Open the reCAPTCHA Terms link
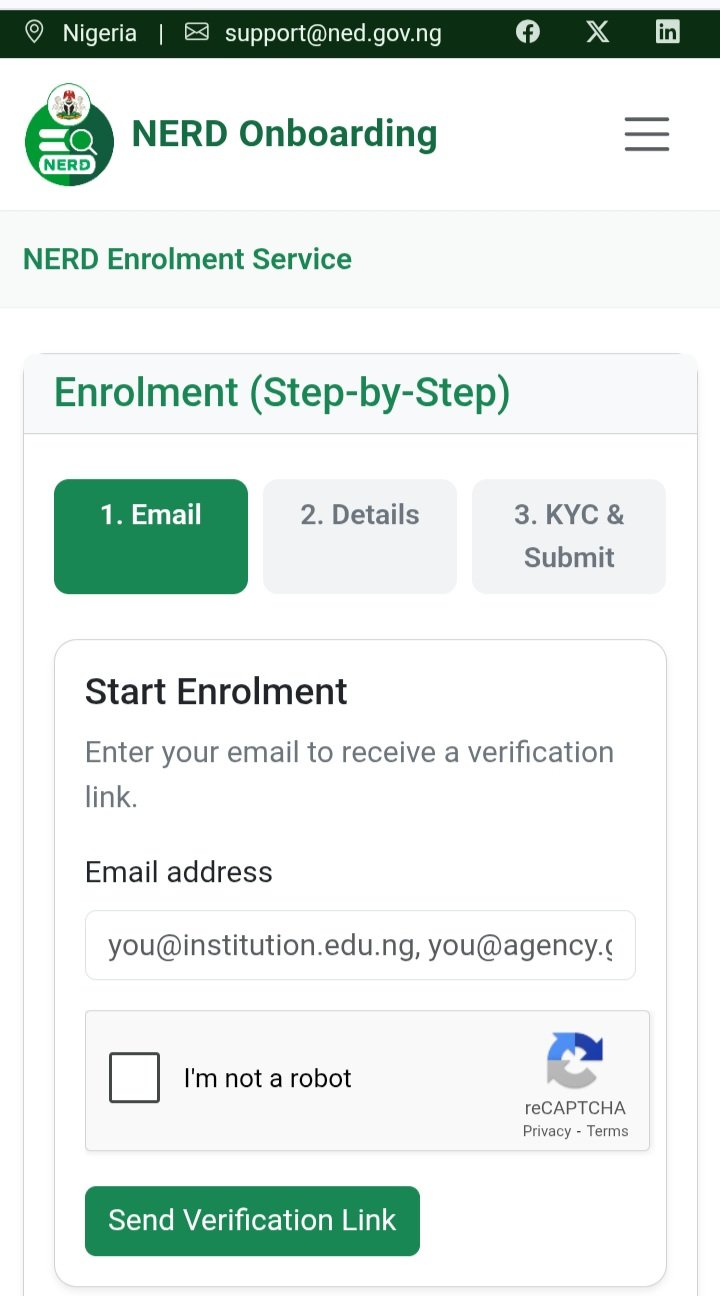 (x=608, y=1131)
